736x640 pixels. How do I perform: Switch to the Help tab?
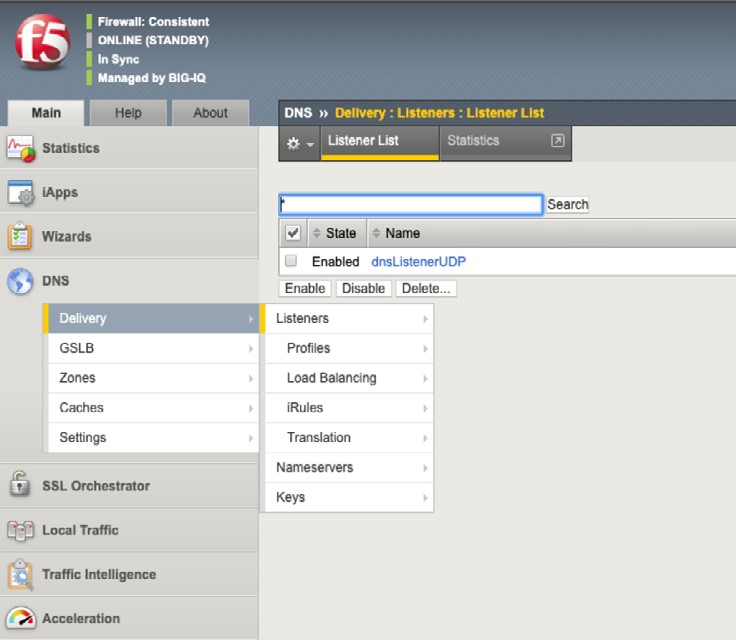[128, 113]
